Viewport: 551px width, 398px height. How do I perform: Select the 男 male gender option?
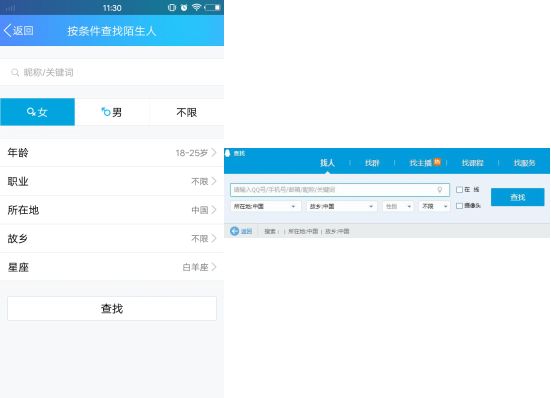point(112,112)
